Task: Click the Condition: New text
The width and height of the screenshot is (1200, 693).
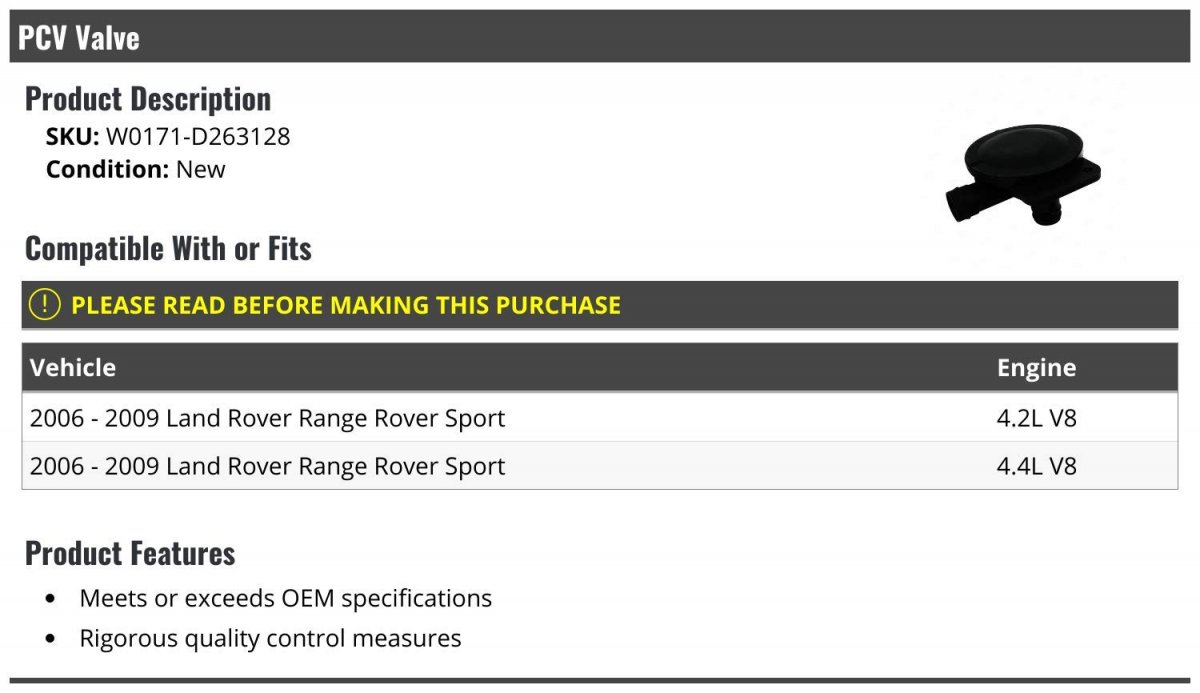Action: click(136, 169)
